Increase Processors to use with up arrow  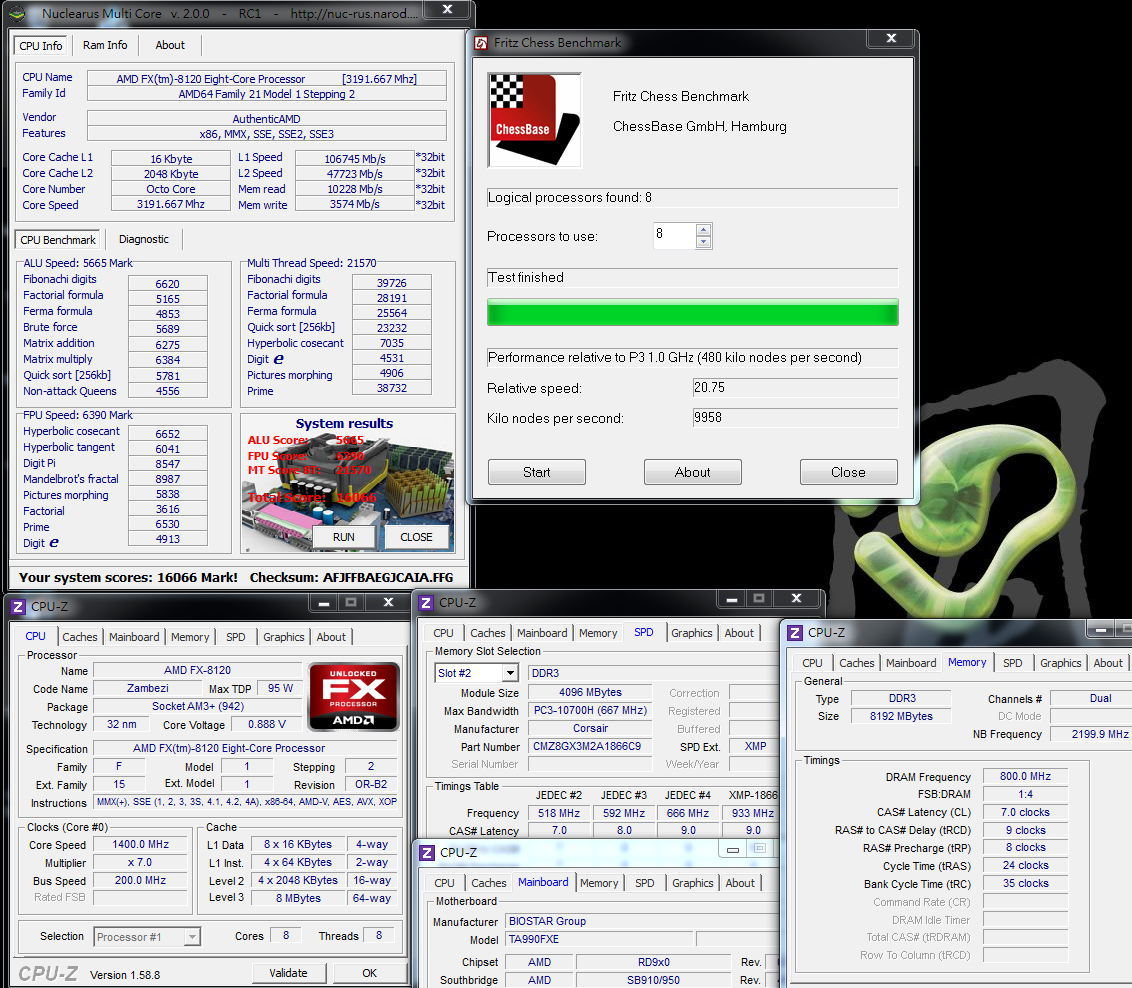704,229
